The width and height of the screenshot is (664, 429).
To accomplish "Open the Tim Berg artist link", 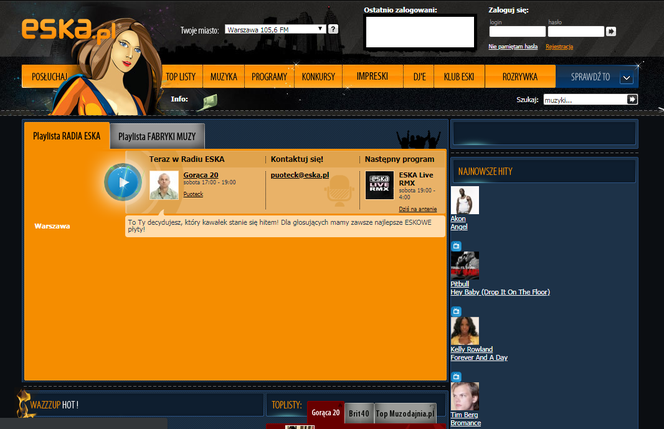I will click(464, 415).
